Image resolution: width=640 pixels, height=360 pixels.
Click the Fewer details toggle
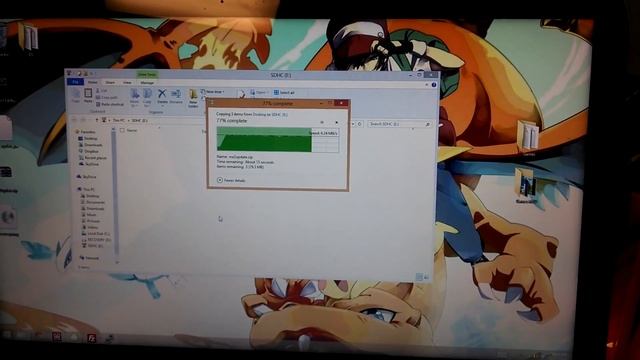point(231,180)
